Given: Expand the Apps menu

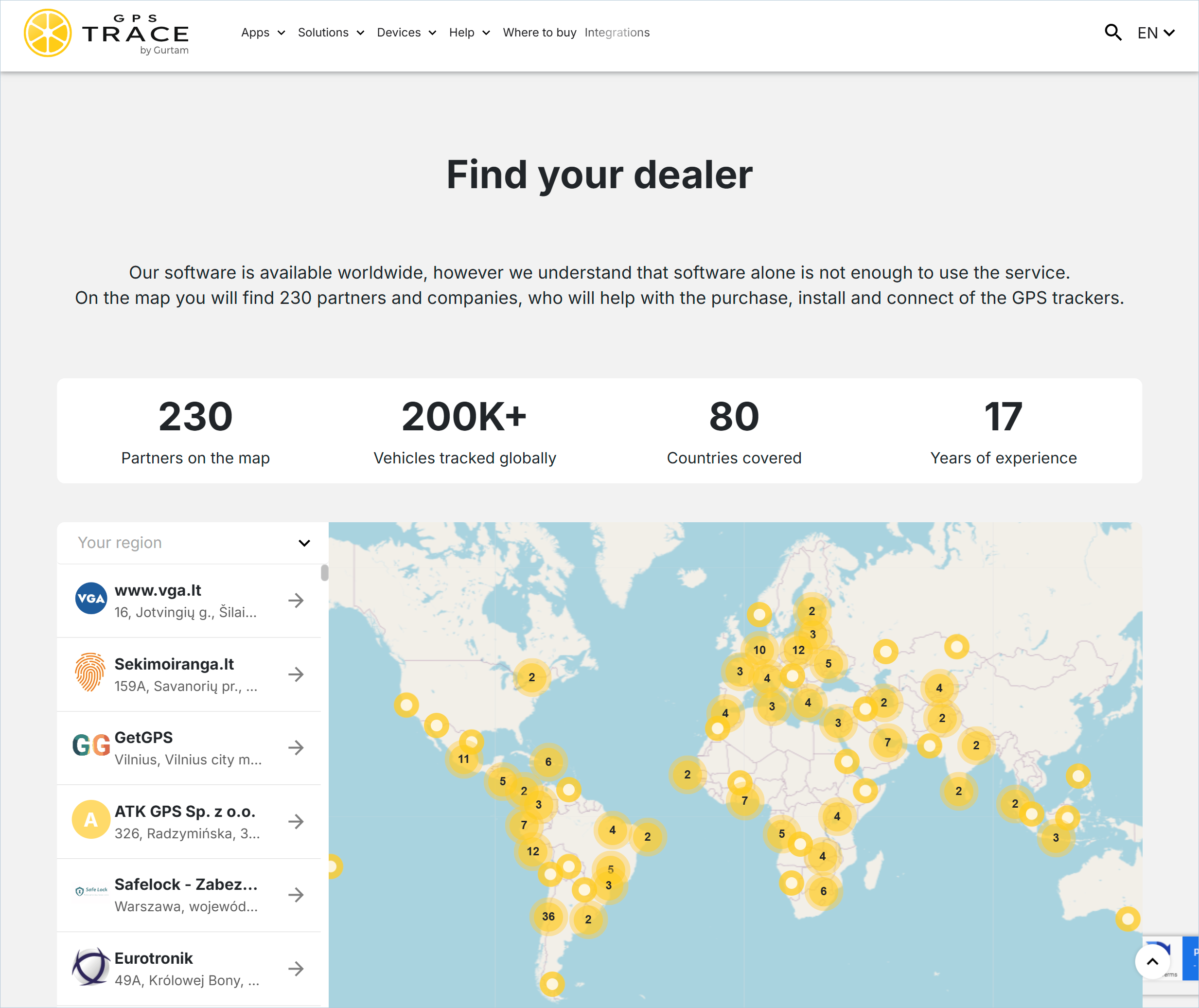Looking at the screenshot, I should (263, 33).
